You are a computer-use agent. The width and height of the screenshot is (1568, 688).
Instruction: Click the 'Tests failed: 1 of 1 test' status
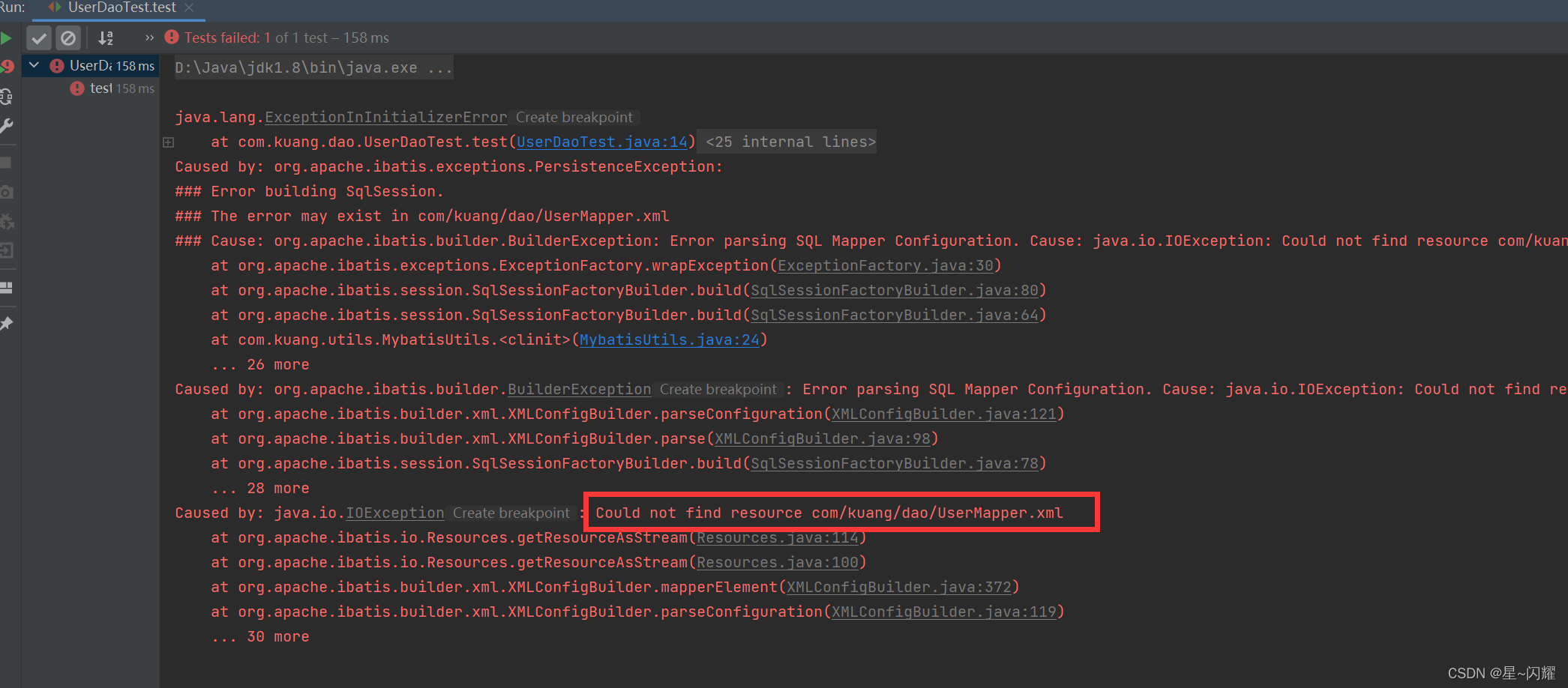pos(286,37)
